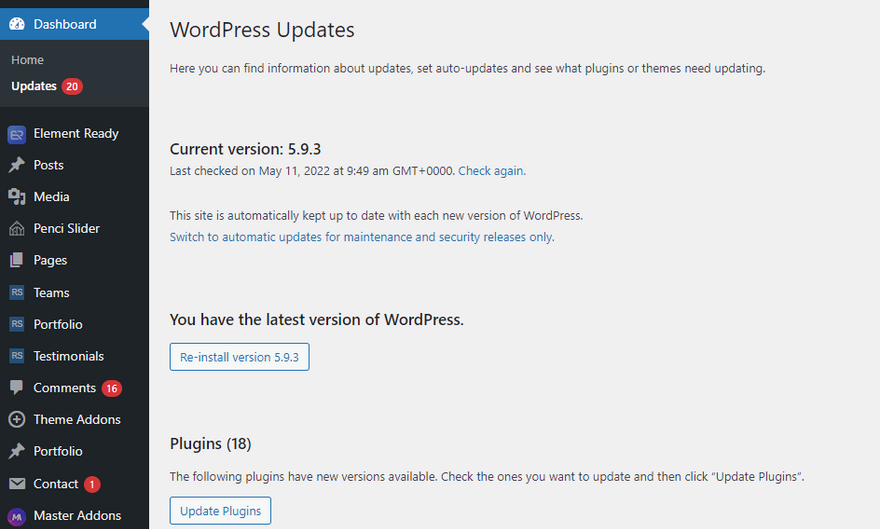This screenshot has width=880, height=529.
Task: Click the Media library icon
Action: 16,197
